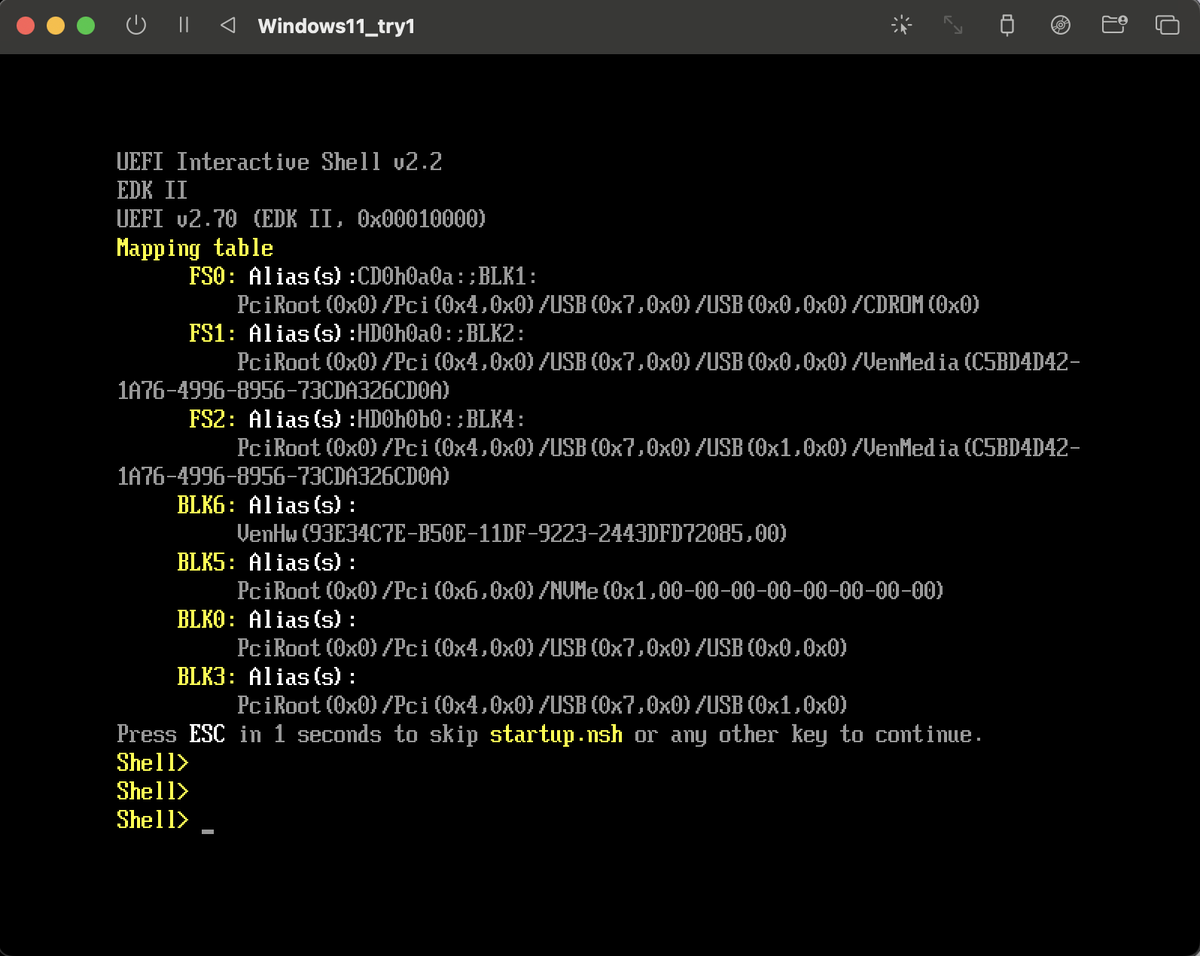The height and width of the screenshot is (956, 1200).
Task: Click the device path under BLK0
Action: 542,648
